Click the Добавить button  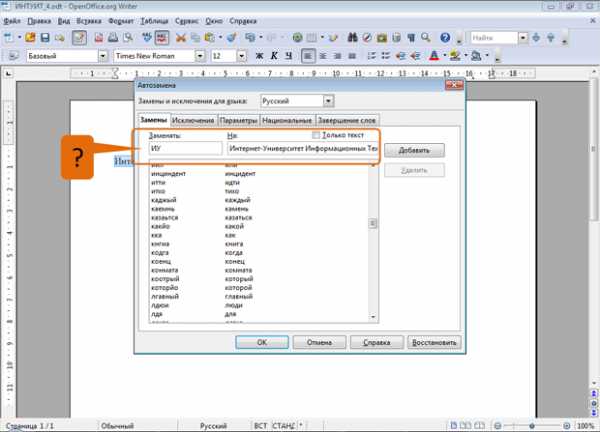tap(414, 150)
